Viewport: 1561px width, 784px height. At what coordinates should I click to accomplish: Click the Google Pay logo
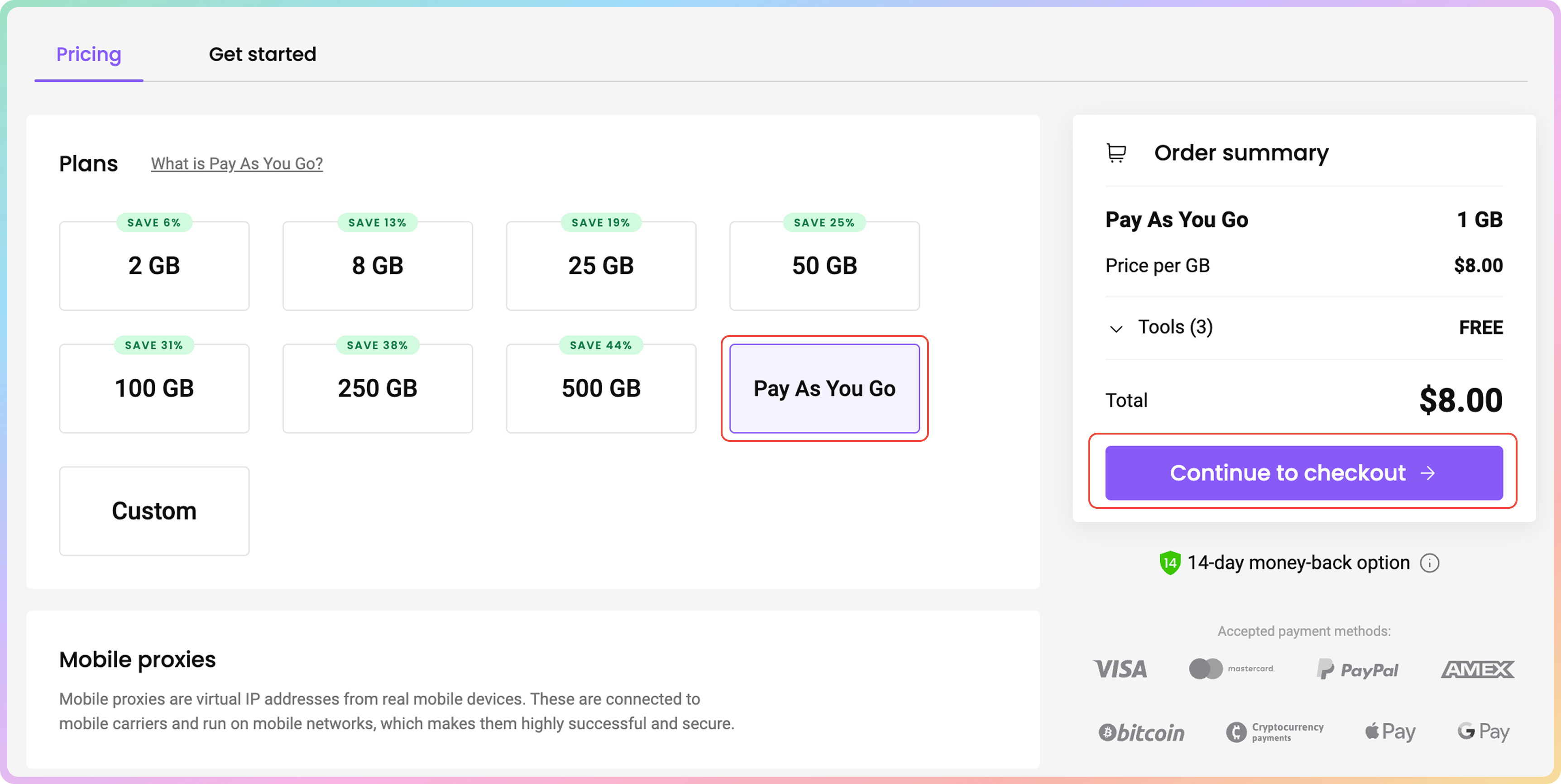pos(1484,731)
